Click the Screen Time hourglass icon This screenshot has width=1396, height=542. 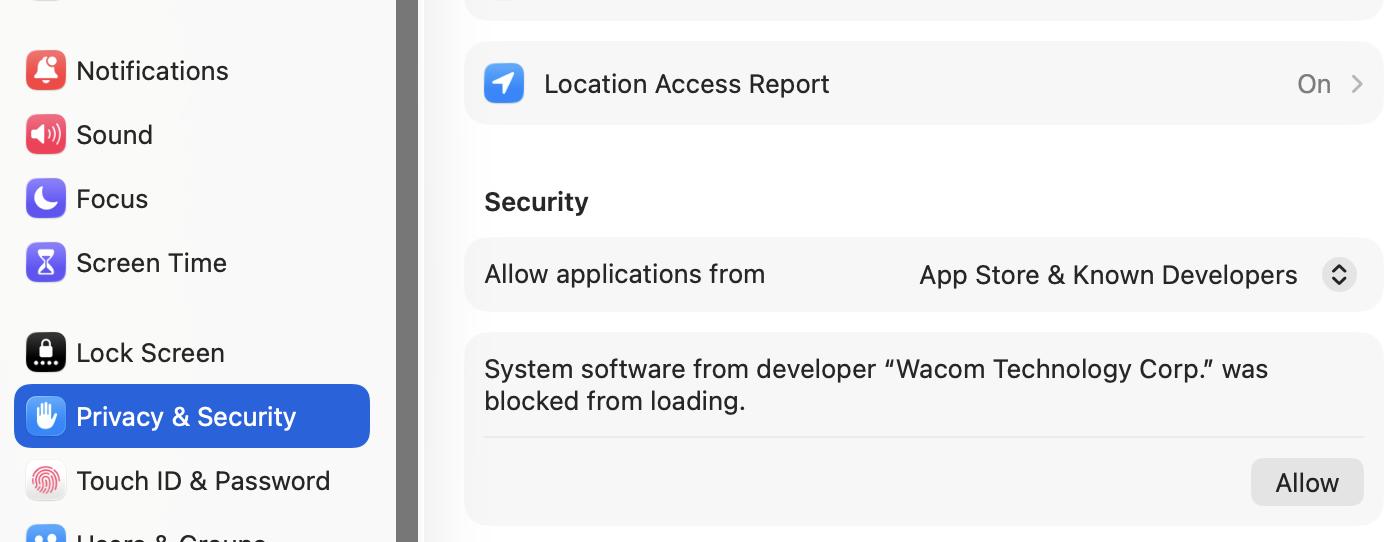click(46, 263)
